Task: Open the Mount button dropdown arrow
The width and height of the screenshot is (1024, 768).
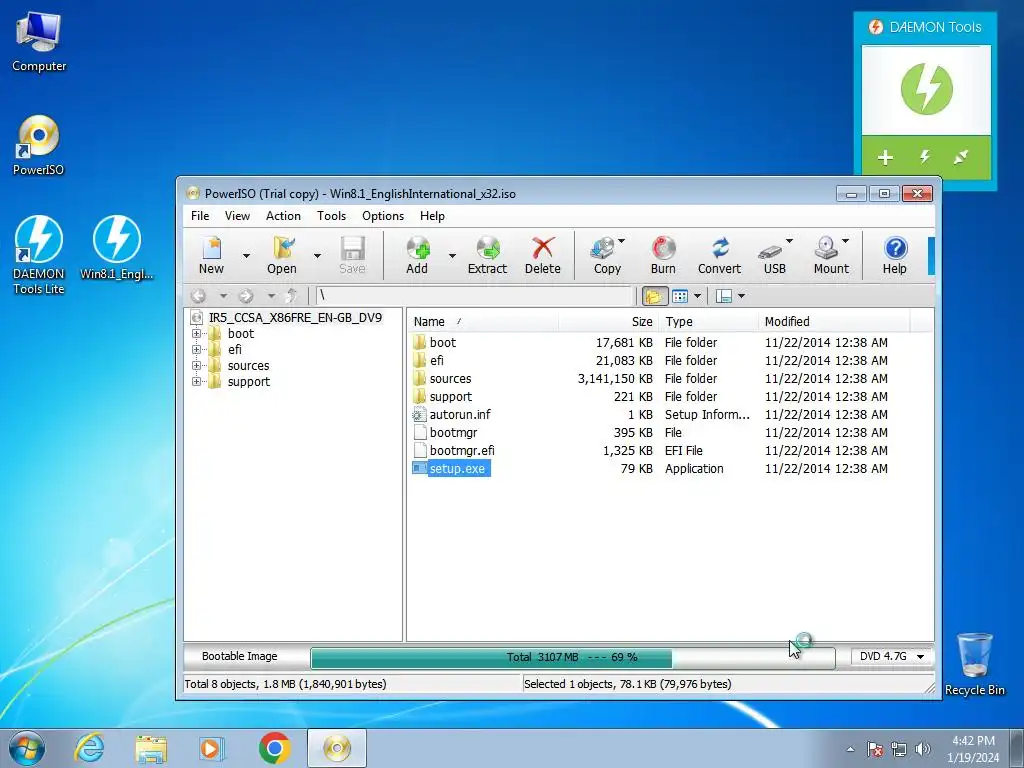Action: click(845, 241)
